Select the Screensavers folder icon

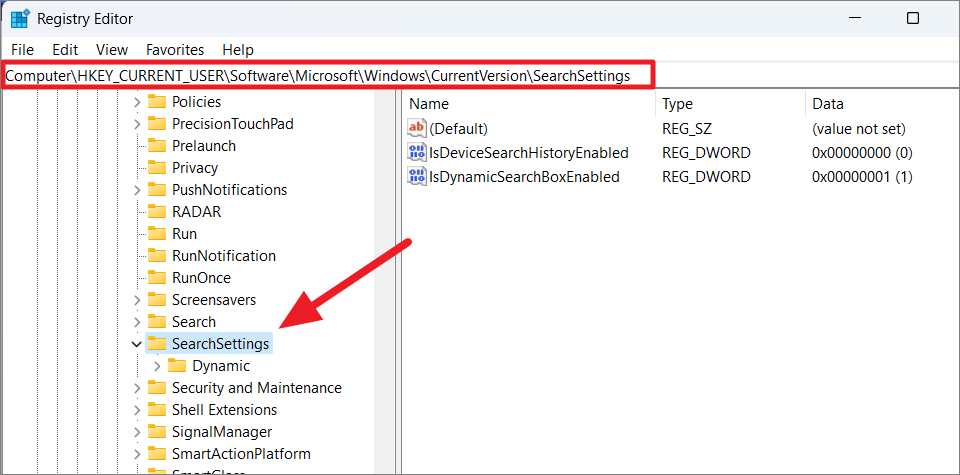[157, 300]
